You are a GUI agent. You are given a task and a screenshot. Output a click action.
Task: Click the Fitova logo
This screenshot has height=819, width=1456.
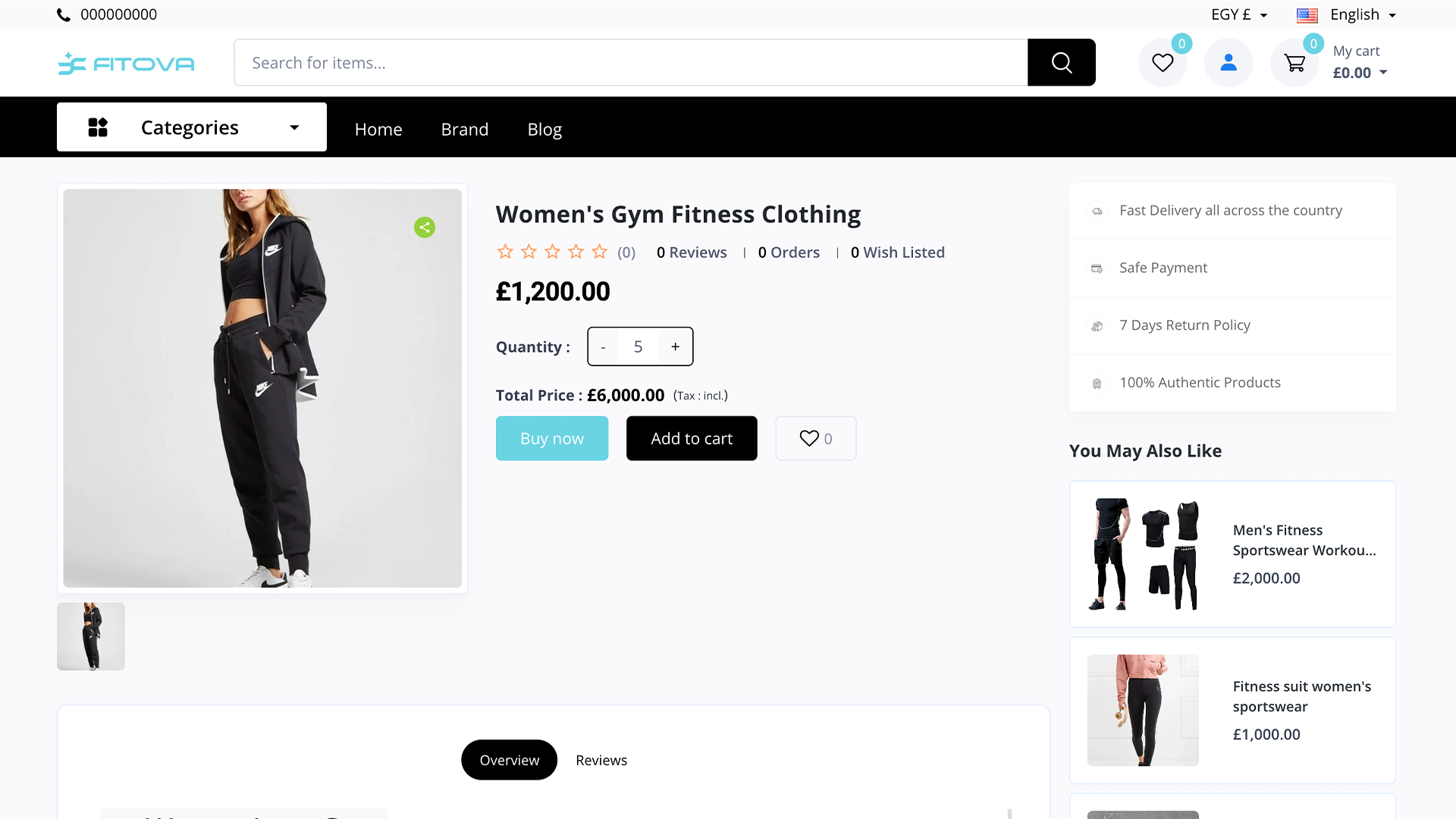(x=127, y=64)
